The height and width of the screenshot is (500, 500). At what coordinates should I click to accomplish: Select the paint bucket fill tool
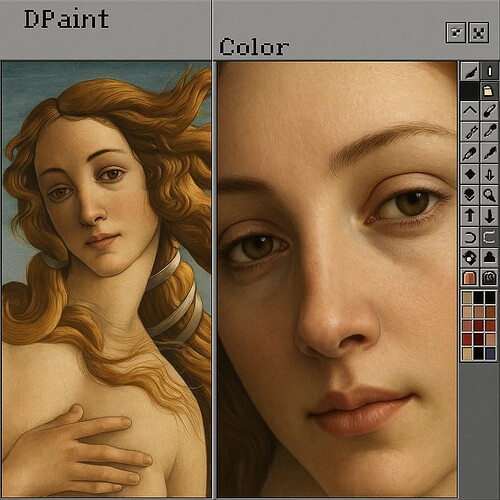(489, 91)
